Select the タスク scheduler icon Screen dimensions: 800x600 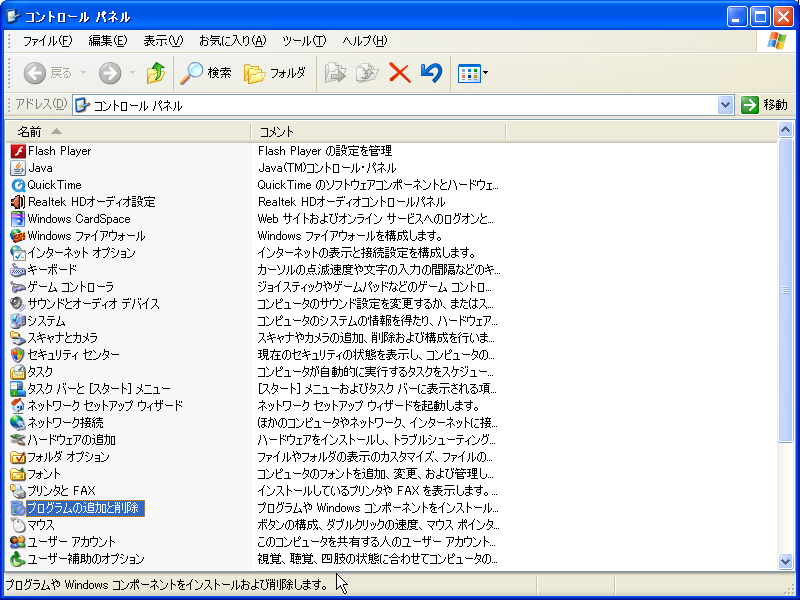point(18,372)
